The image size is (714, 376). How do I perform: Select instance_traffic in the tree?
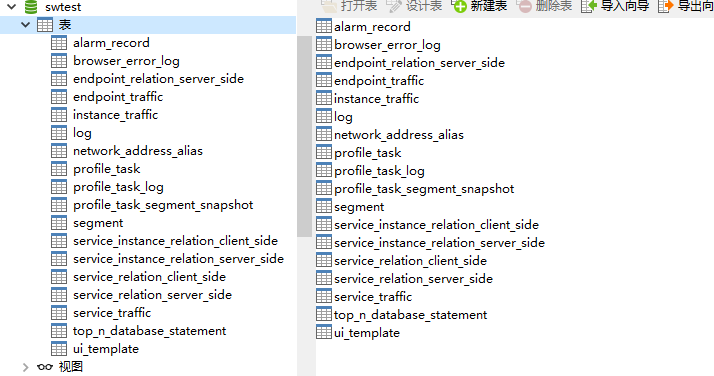coord(115,115)
